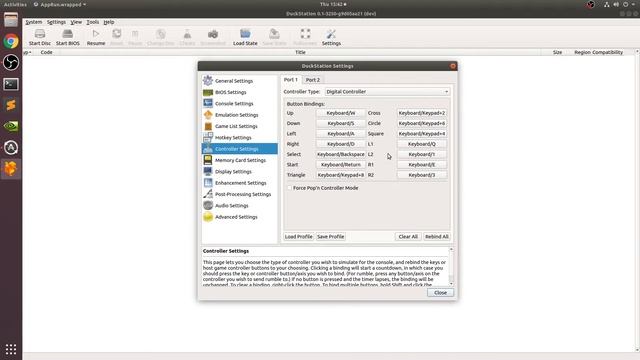Click the help text scrollbar
640x360 pixels.
pyautogui.click(x=451, y=266)
